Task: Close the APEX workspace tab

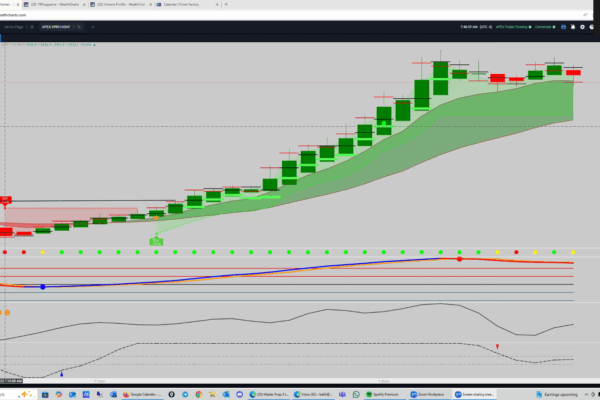Action: click(x=79, y=27)
